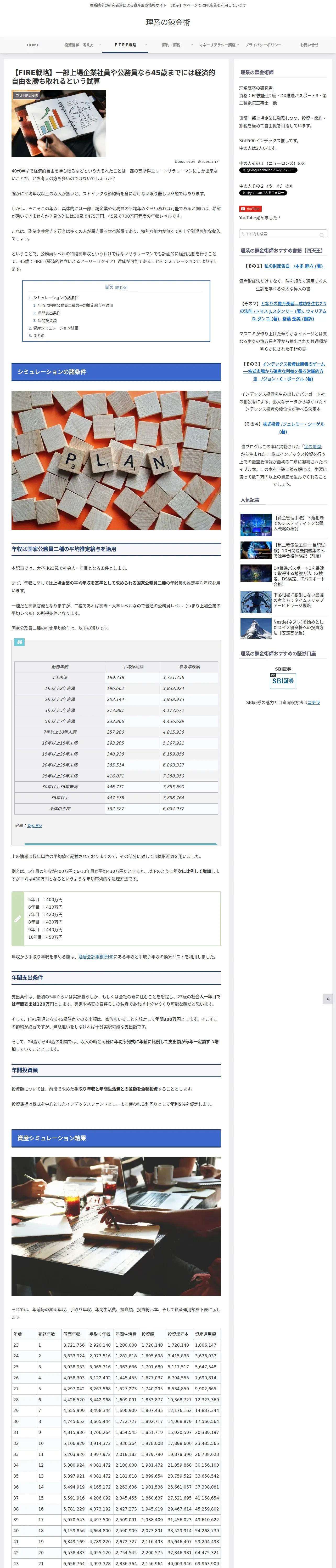336x1568 pixels.
Task: Jump to 年間支出条件 in contents
Action: (49, 313)
